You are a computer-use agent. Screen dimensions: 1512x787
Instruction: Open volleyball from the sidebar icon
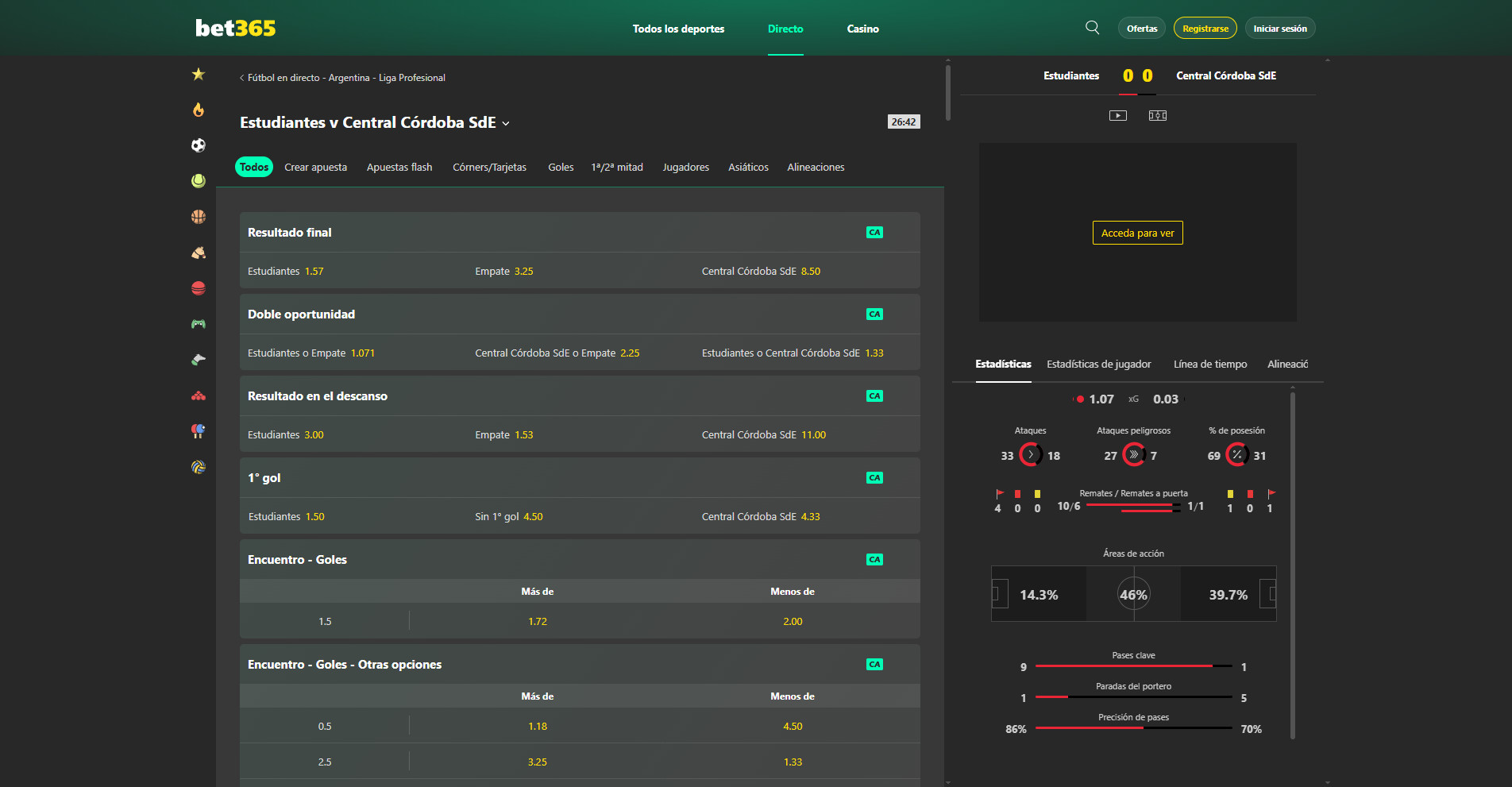(x=199, y=467)
